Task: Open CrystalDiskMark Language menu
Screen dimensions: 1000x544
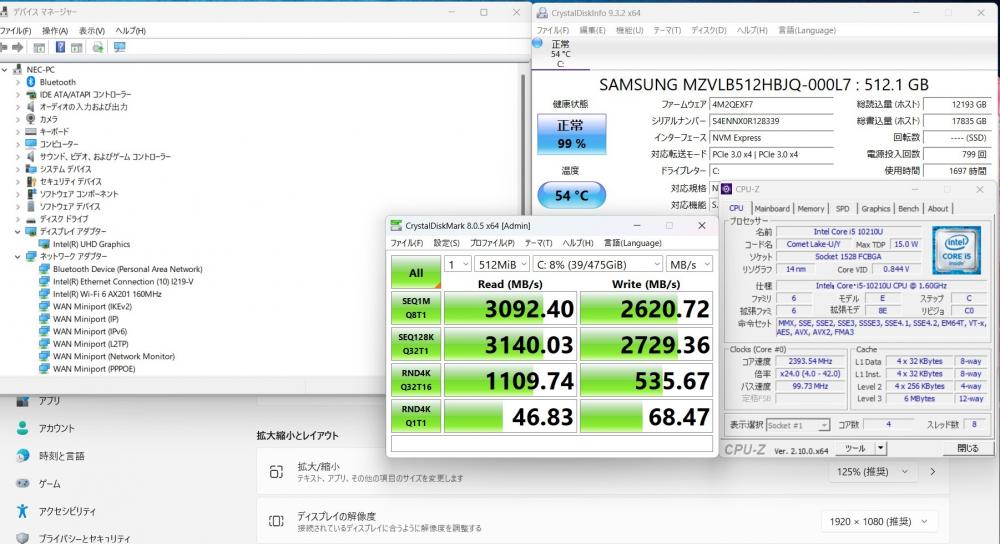Action: [x=633, y=243]
